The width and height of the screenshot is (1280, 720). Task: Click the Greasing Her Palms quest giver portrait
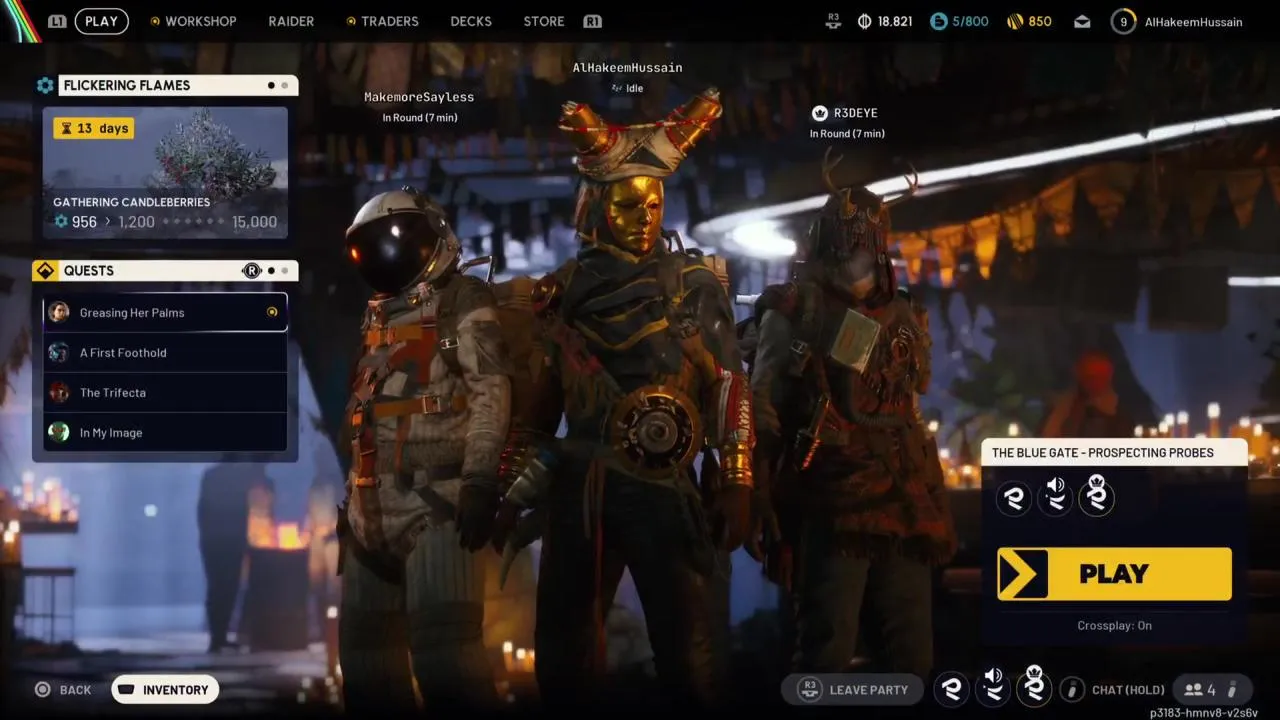pyautogui.click(x=59, y=312)
